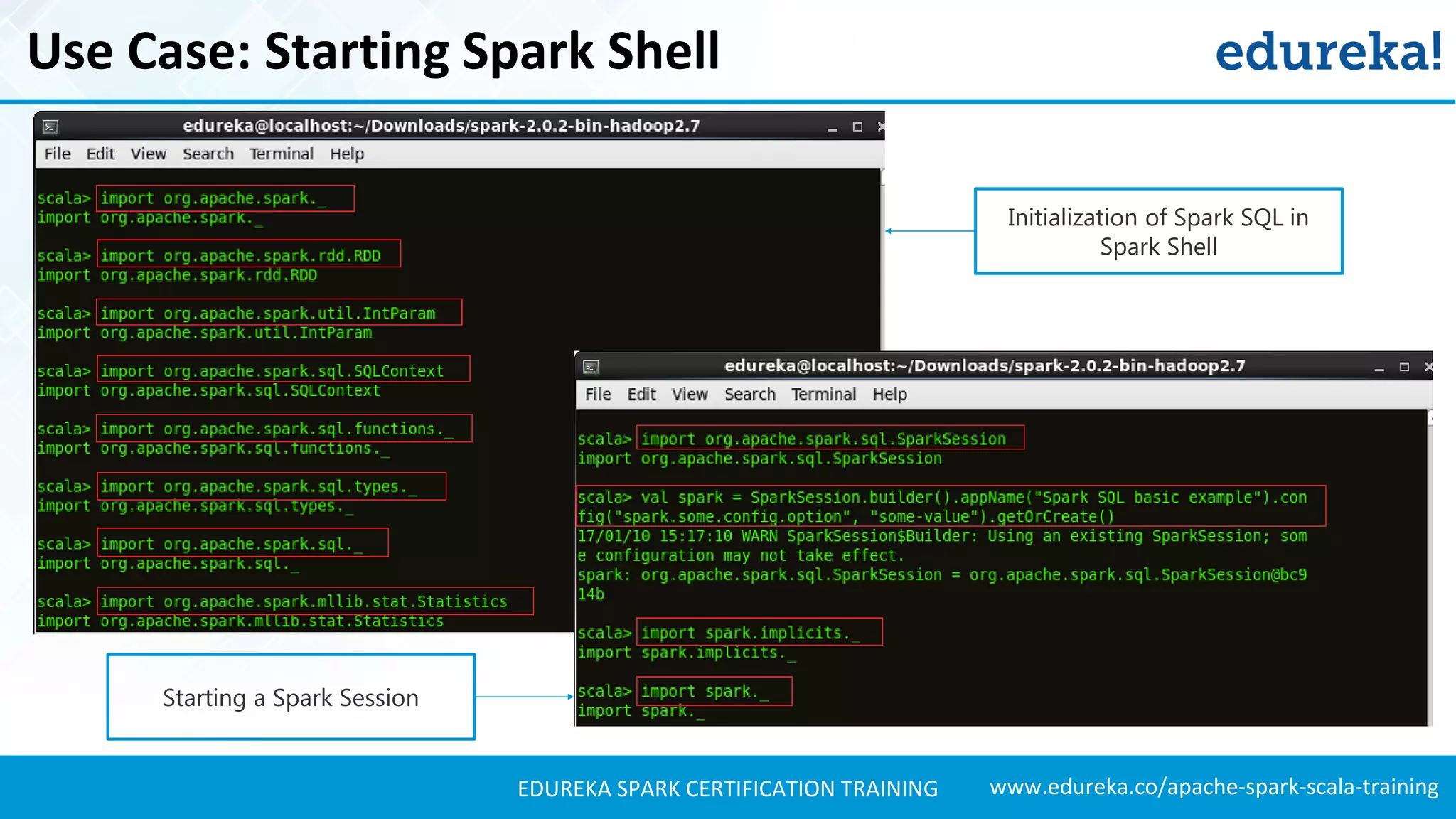Click 'import org.apache.spark.sql._' command
1456x819 pixels.
tap(242, 542)
